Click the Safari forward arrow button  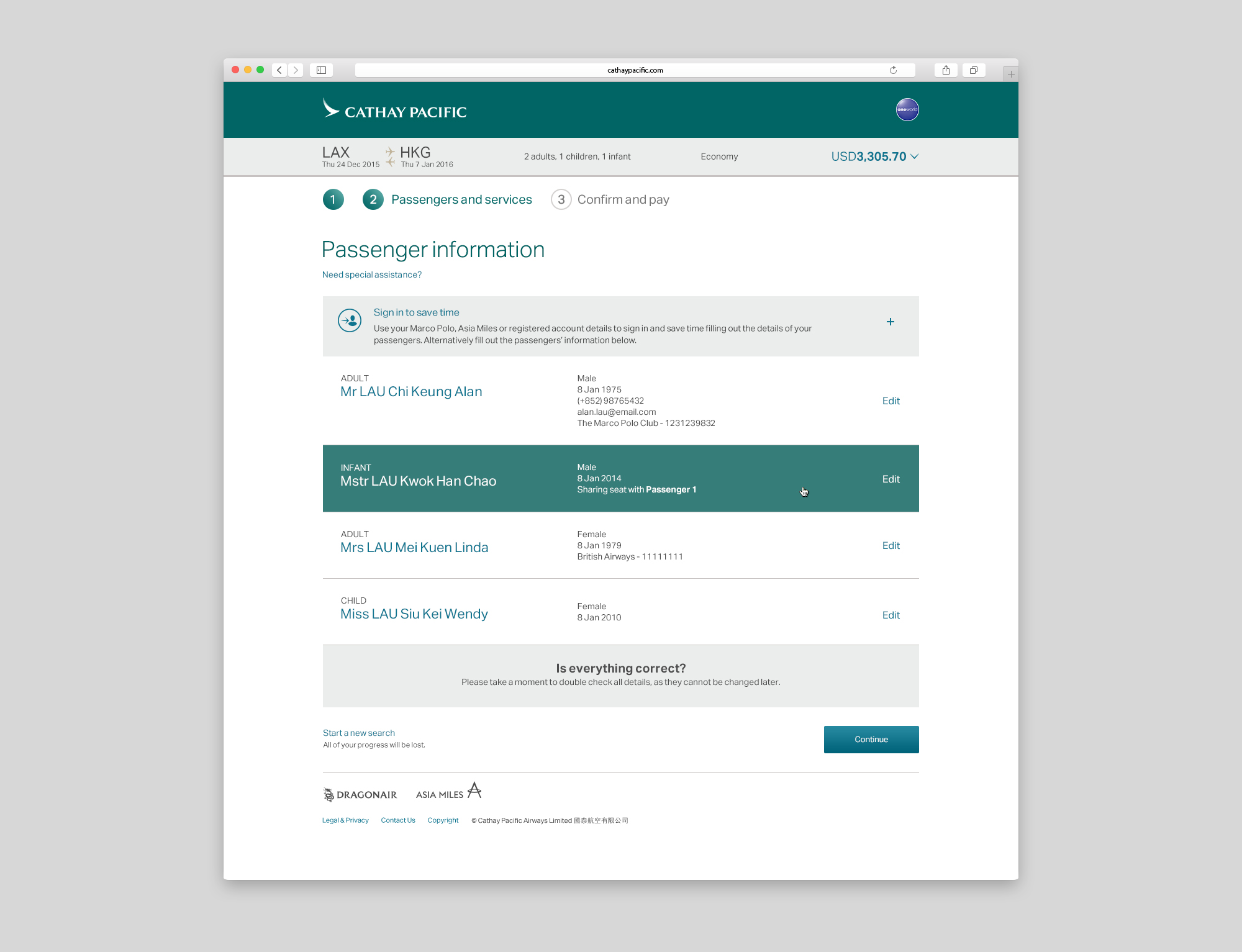(x=296, y=70)
